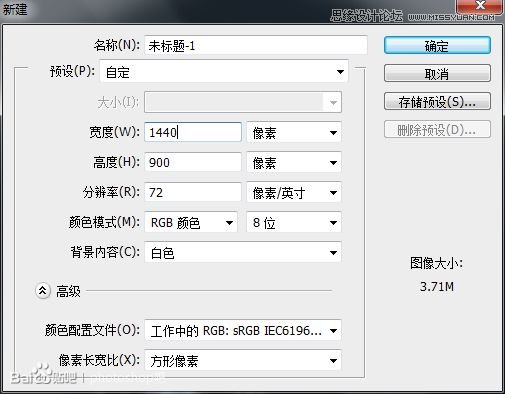Open the bit depth dropdown showing 8 位
The height and width of the screenshot is (394, 505).
coord(294,222)
